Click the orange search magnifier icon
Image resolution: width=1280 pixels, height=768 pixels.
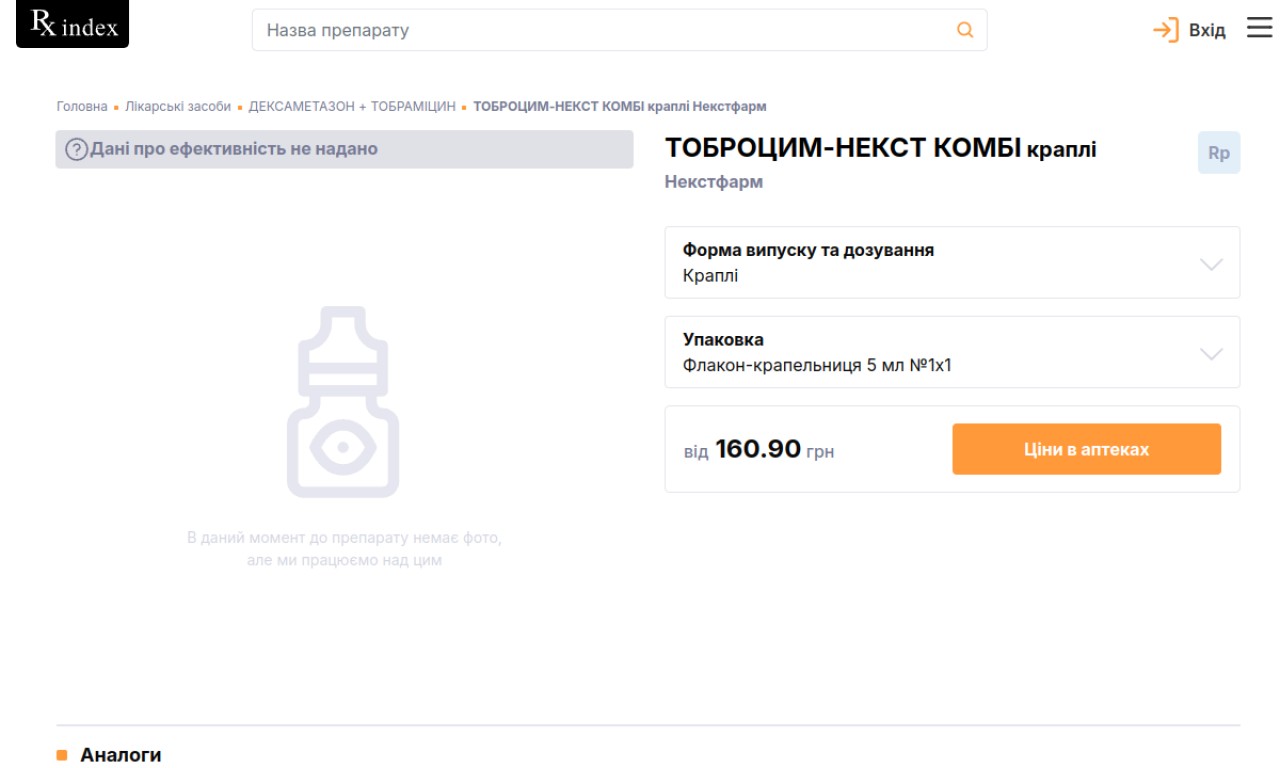pyautogui.click(x=965, y=30)
